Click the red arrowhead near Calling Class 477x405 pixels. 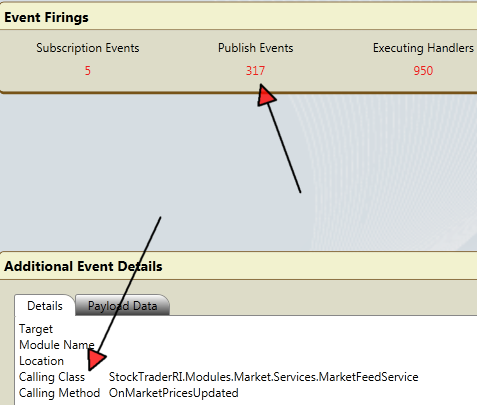[96, 359]
